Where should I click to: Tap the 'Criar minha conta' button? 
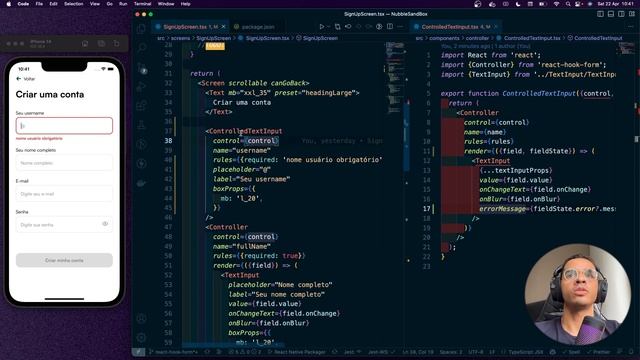pos(64,260)
